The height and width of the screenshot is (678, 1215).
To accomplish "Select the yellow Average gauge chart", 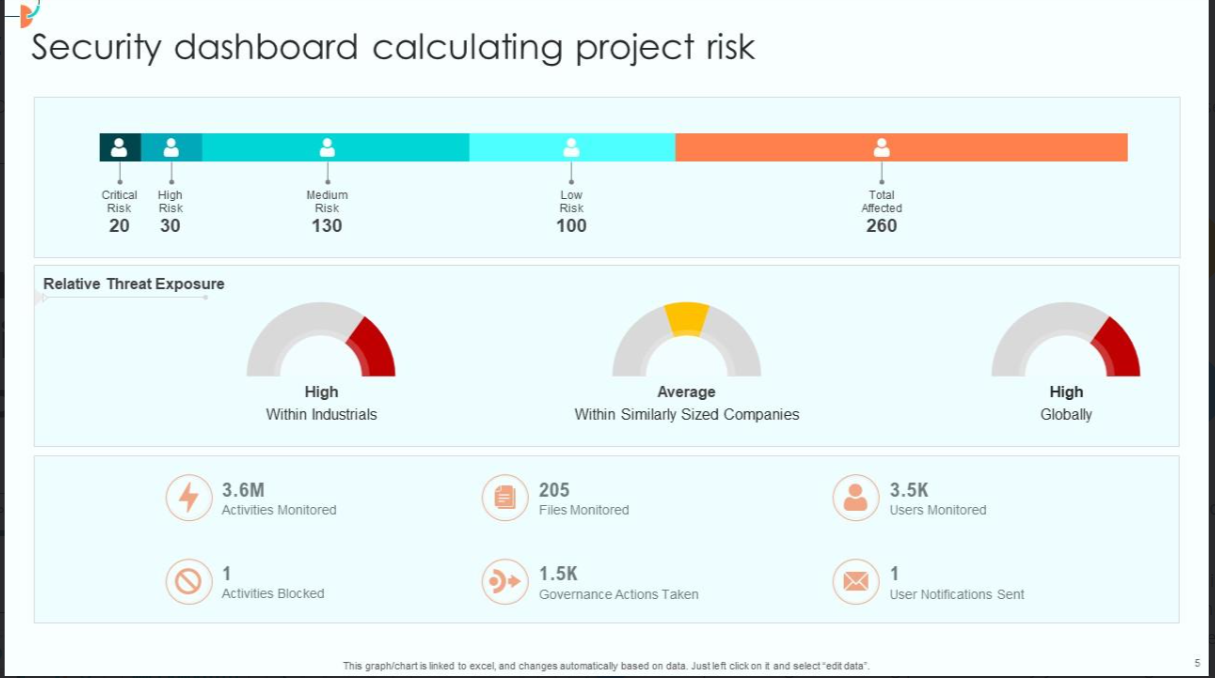I will tap(687, 339).
